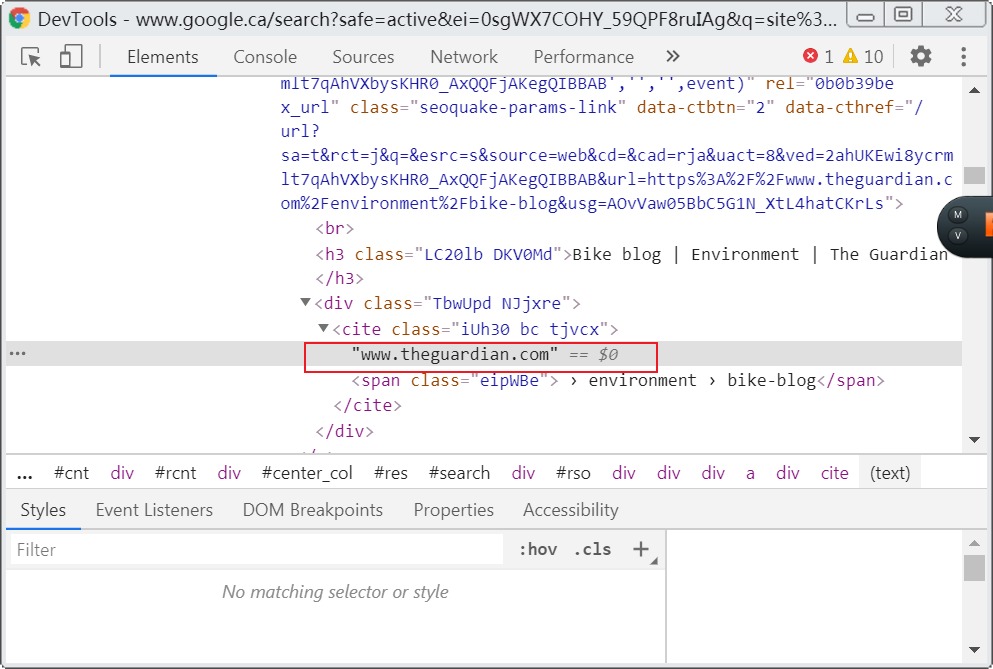Collapse the div TbwUpd NJjxre node
The width and height of the screenshot is (993, 669).
306,302
